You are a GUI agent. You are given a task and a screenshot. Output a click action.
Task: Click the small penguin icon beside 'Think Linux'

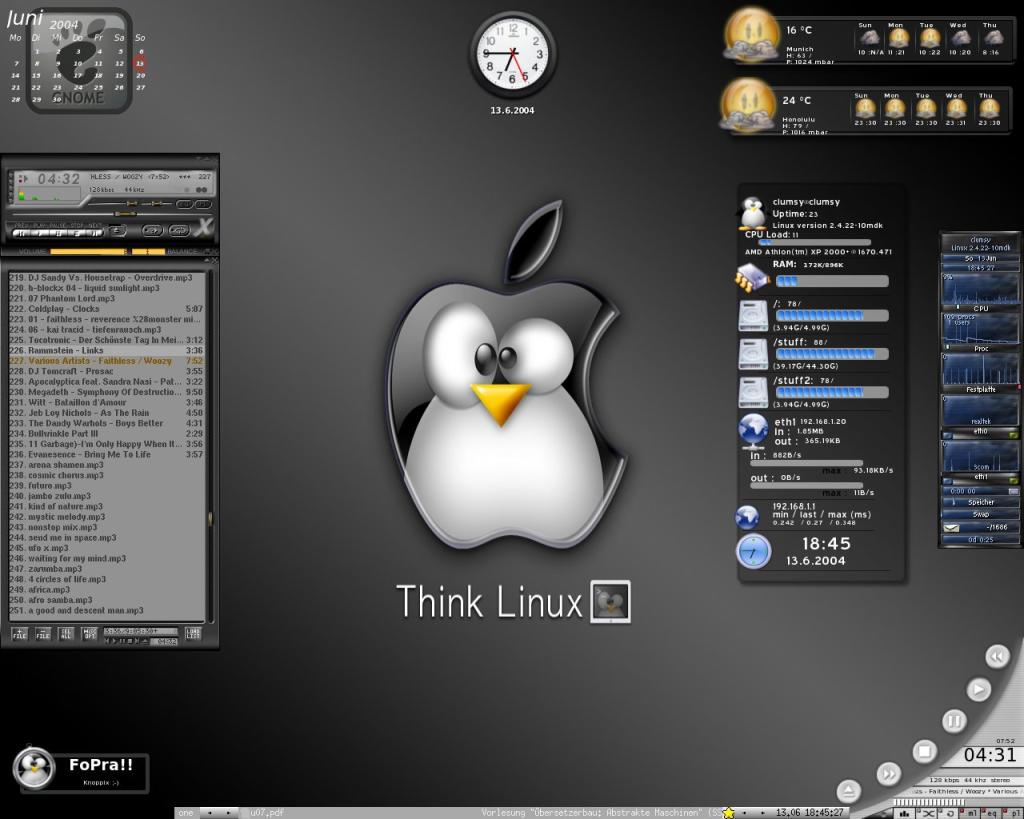pos(611,602)
